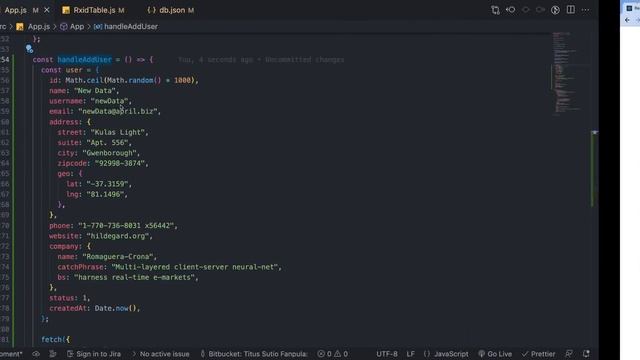Image resolution: width=640 pixels, height=360 pixels.
Task: Click the uncommitted changes blame annotation
Action: point(261,60)
